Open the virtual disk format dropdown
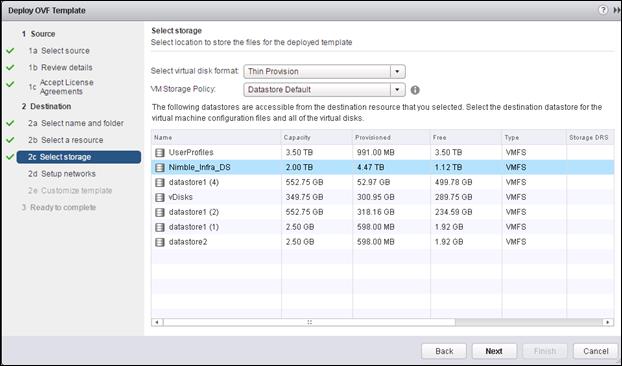Viewport: 622px width, 366px height. pyautogui.click(x=324, y=71)
